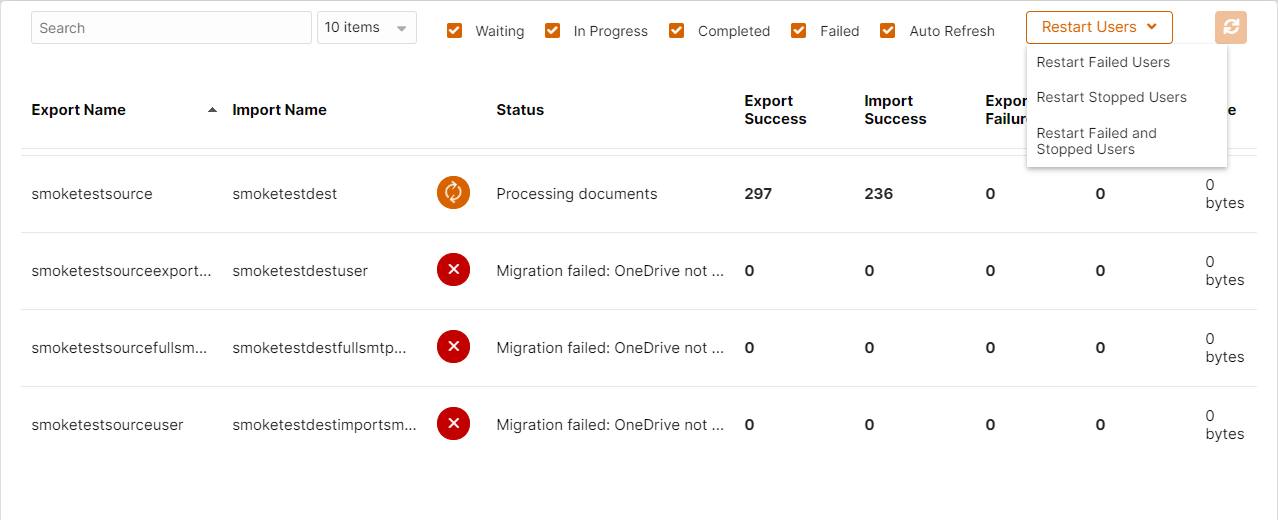Image resolution: width=1278 pixels, height=520 pixels.
Task: Select Restart Failed Users menu option
Action: click(1103, 62)
